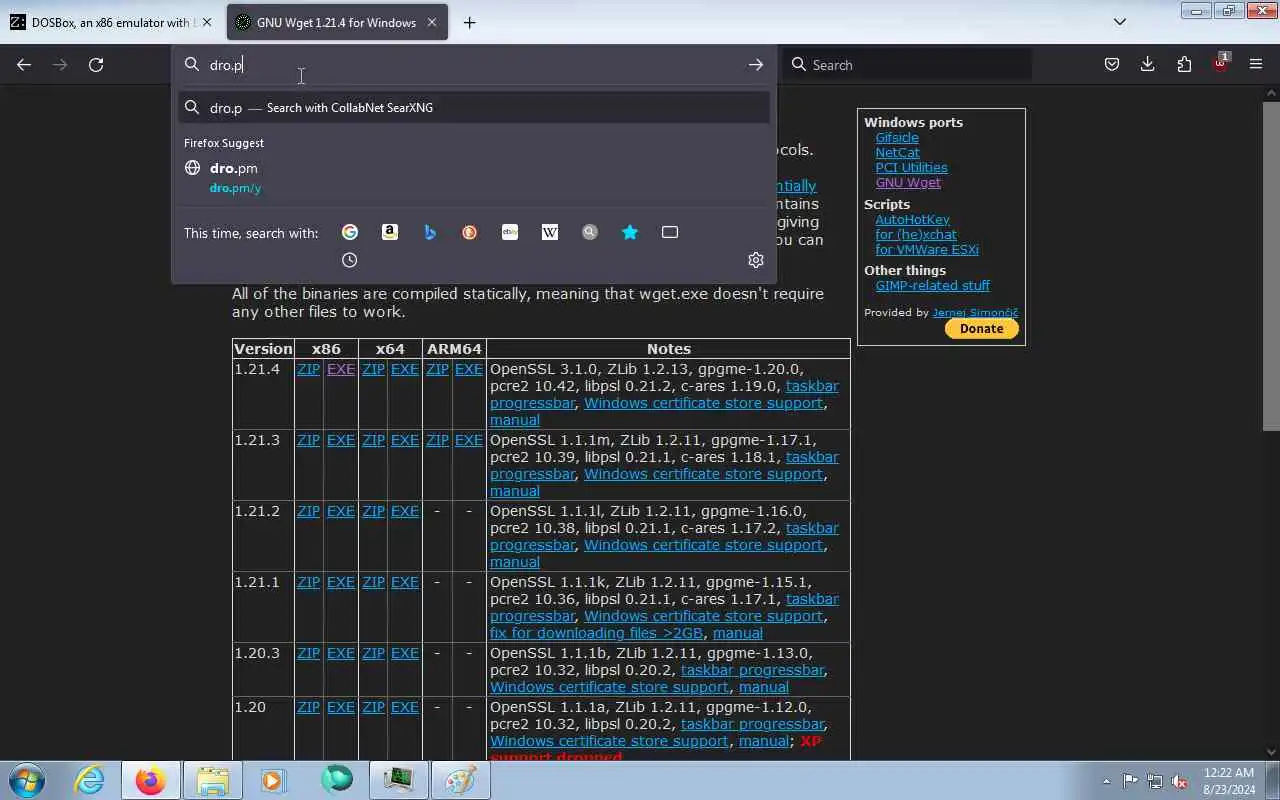Close the GNU Wget tab

point(432,23)
